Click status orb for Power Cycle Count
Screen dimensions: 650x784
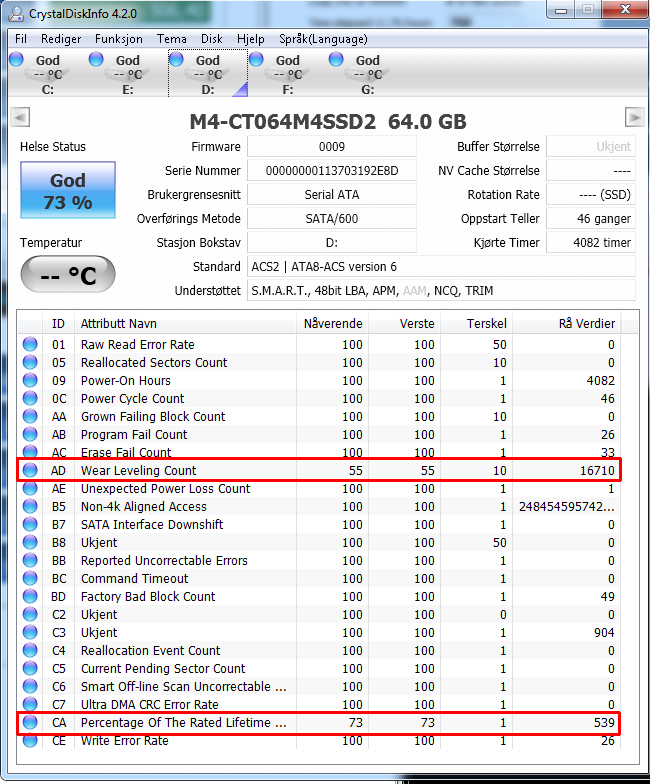(x=30, y=398)
